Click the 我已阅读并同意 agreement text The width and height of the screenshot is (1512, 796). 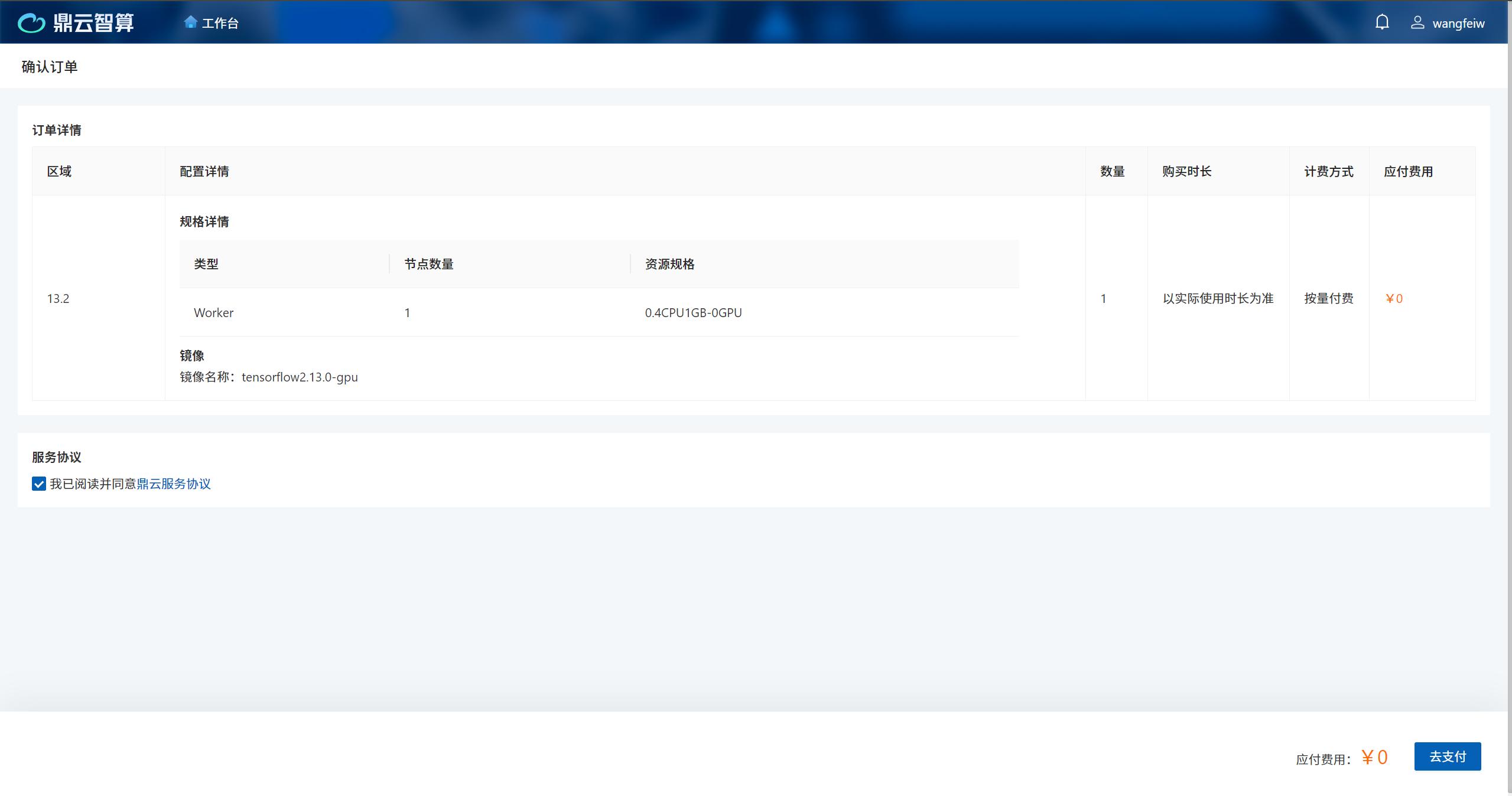coord(93,484)
